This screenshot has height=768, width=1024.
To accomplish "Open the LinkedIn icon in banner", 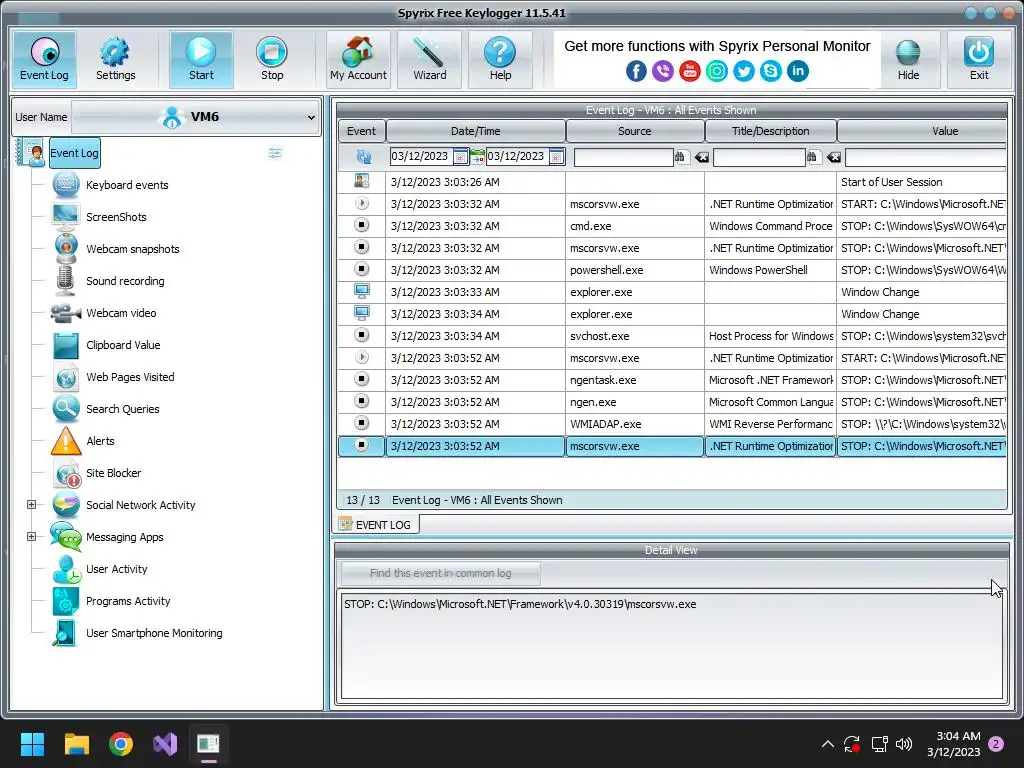I will 797,71.
